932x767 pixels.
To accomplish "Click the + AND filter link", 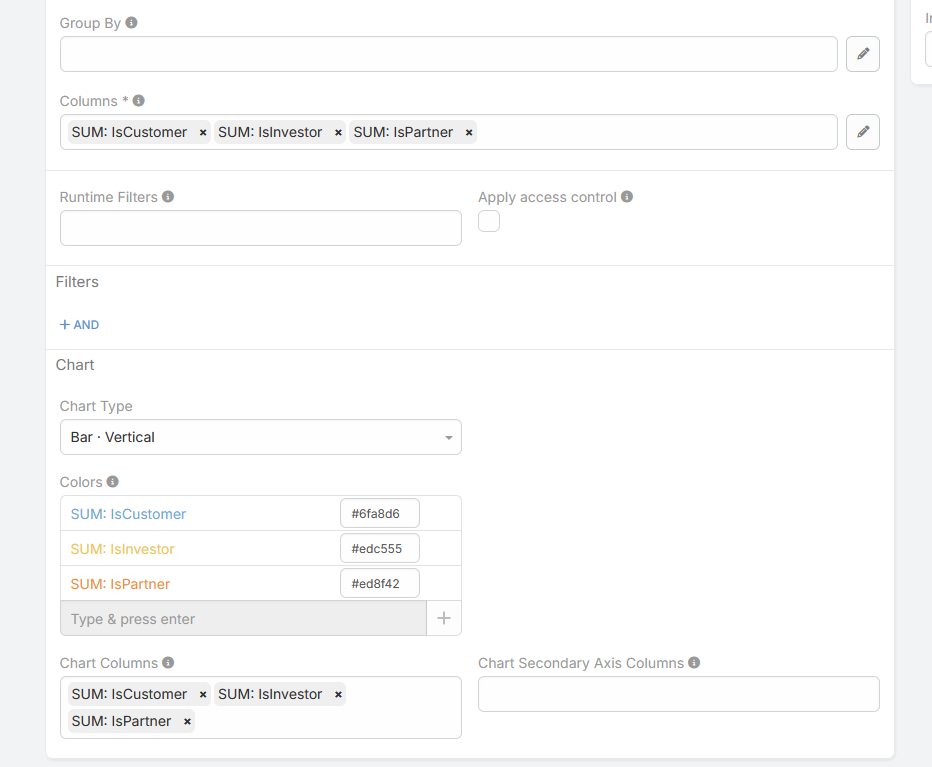I will (80, 325).
